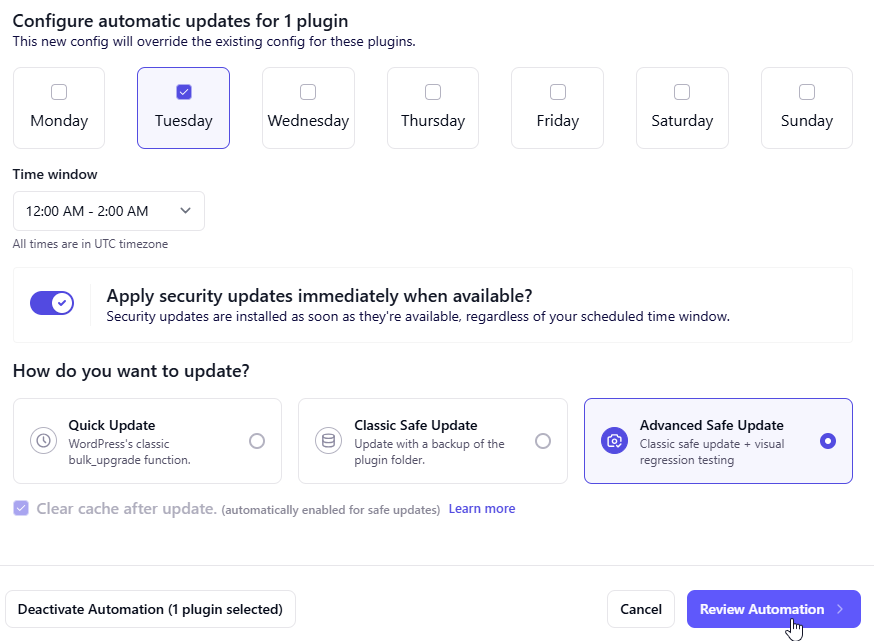Toggle off immediate security updates switch
This screenshot has height=641, width=874.
[52, 303]
